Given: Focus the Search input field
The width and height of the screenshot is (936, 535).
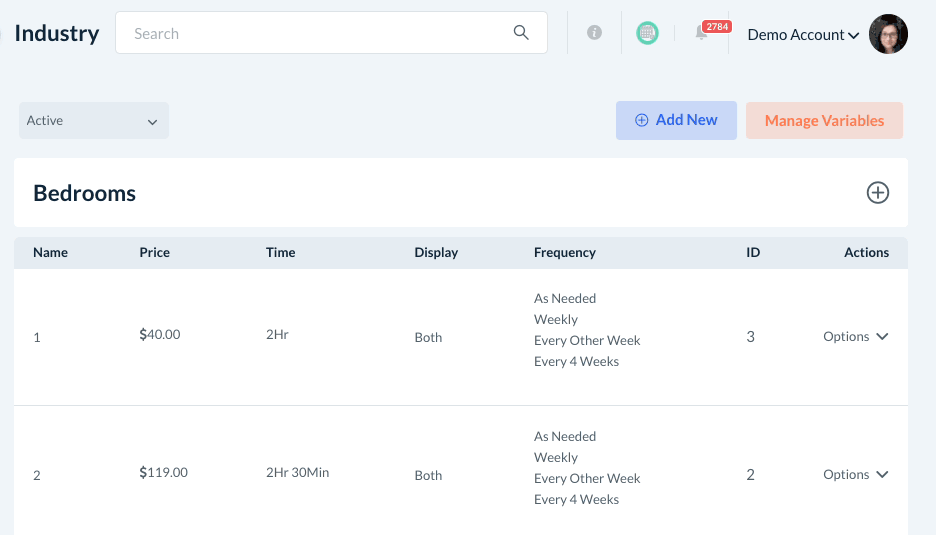Looking at the screenshot, I should pos(315,33).
